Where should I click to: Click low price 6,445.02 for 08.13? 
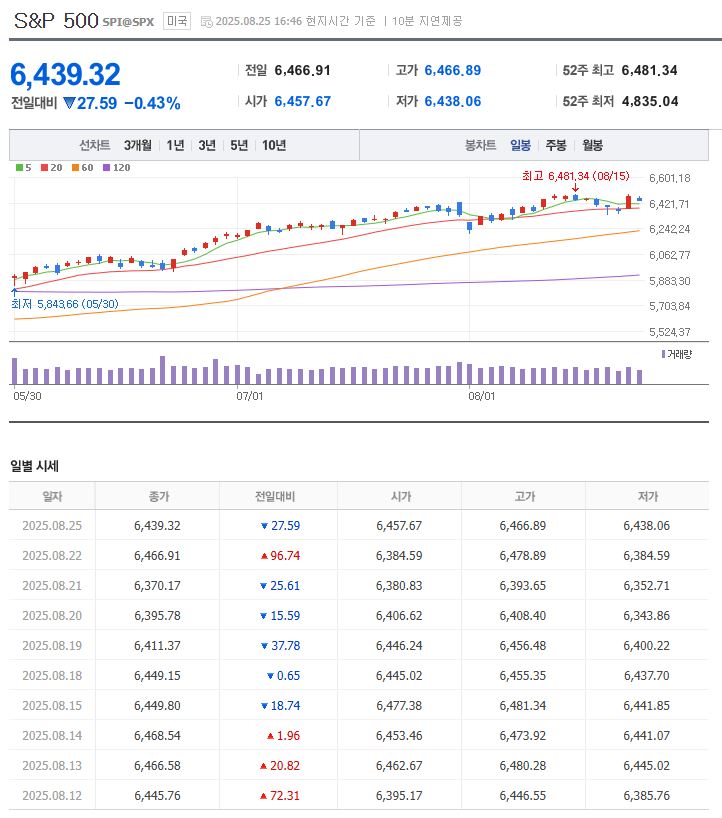pyautogui.click(x=646, y=765)
